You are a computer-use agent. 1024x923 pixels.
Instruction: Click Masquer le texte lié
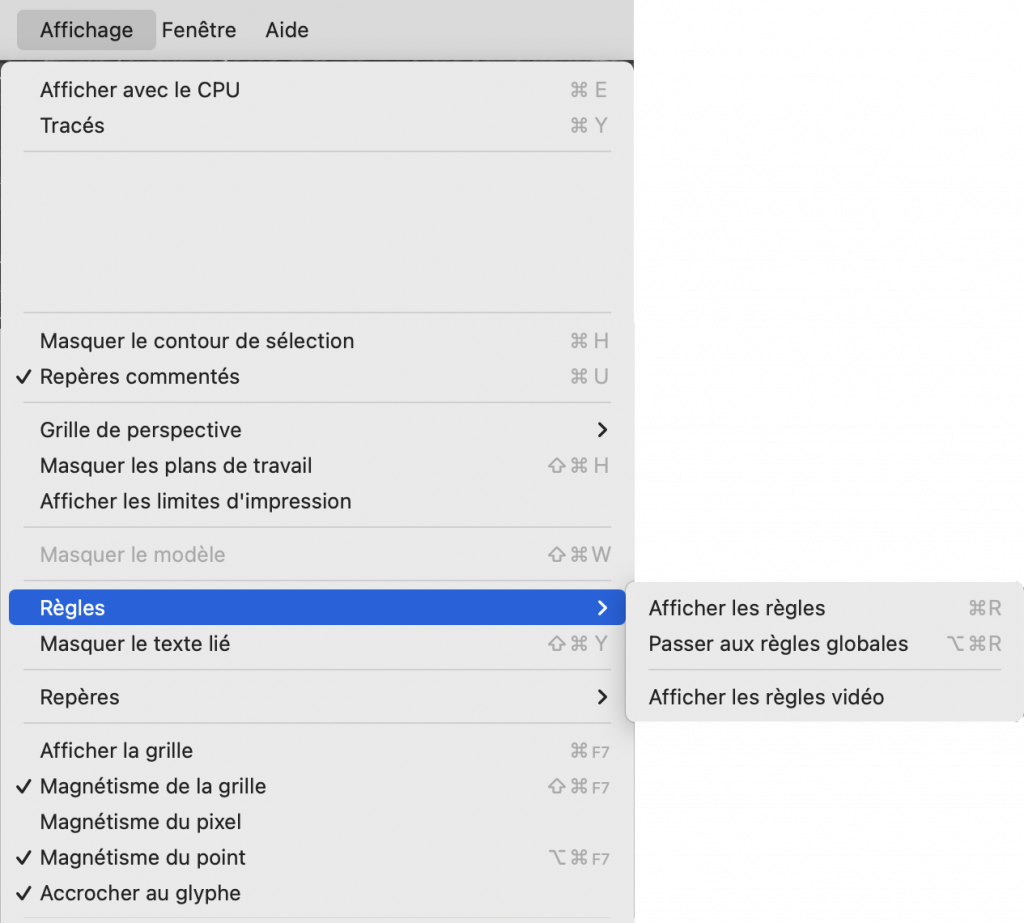[x=135, y=644]
